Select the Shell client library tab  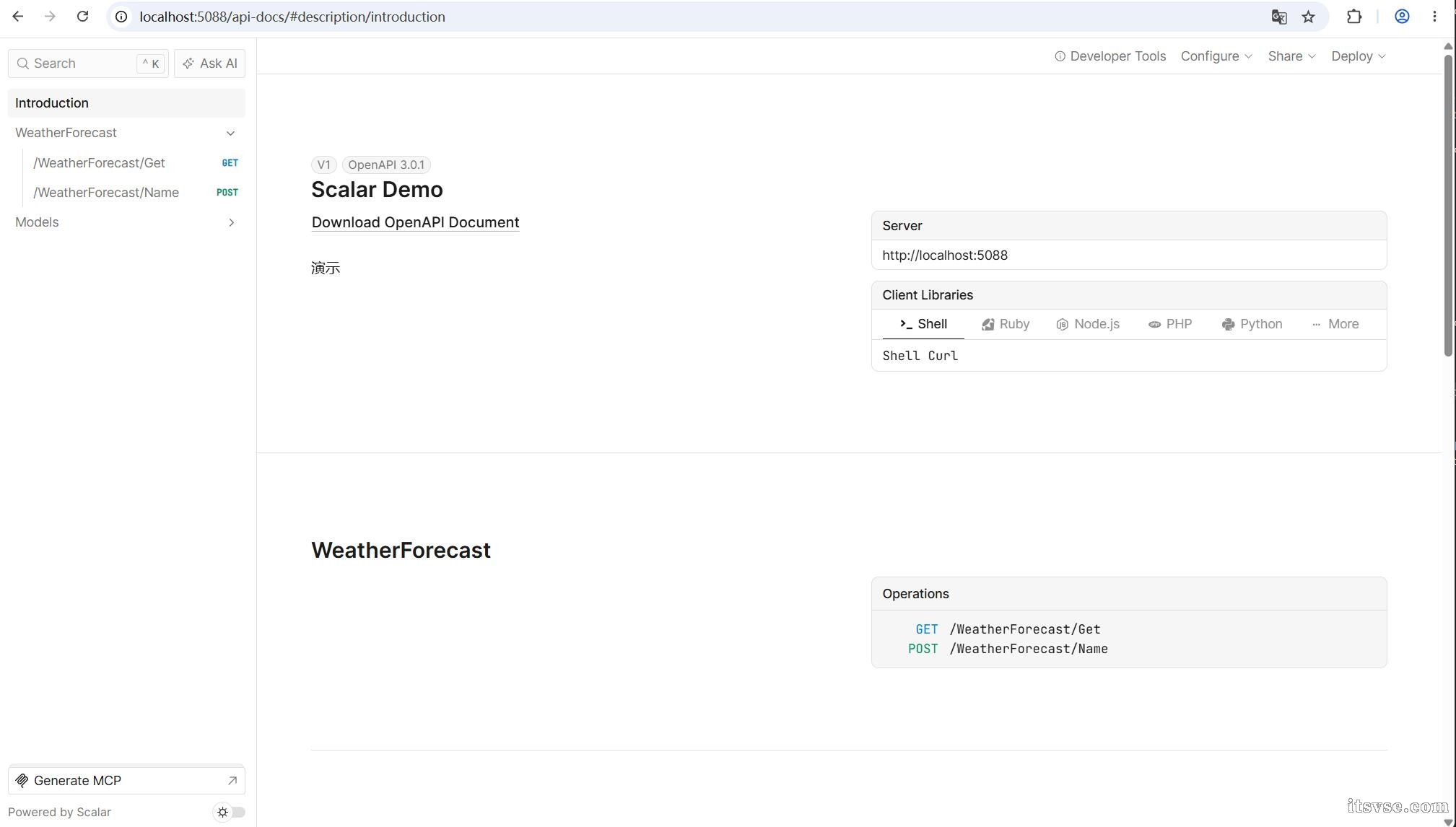coord(923,324)
